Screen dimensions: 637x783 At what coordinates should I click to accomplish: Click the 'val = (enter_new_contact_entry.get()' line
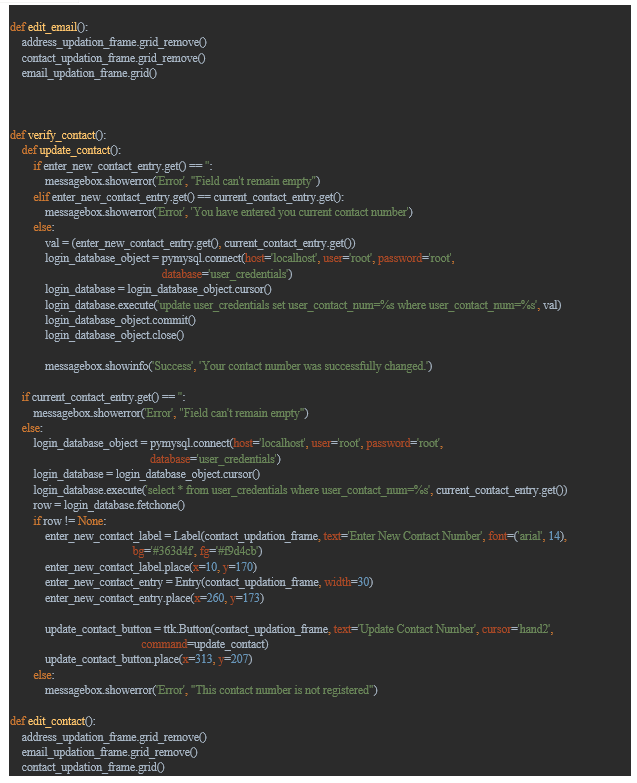(x=200, y=243)
